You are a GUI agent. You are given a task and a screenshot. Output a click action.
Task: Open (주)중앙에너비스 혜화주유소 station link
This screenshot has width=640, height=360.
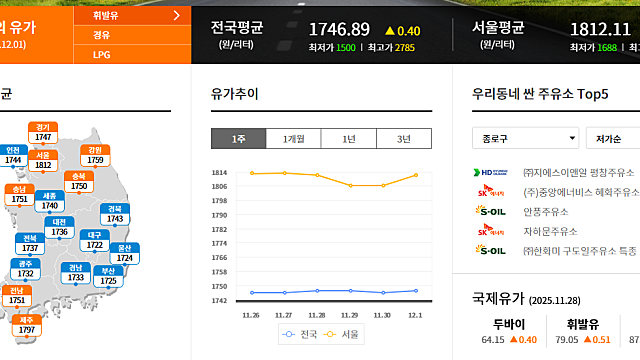tap(582, 192)
